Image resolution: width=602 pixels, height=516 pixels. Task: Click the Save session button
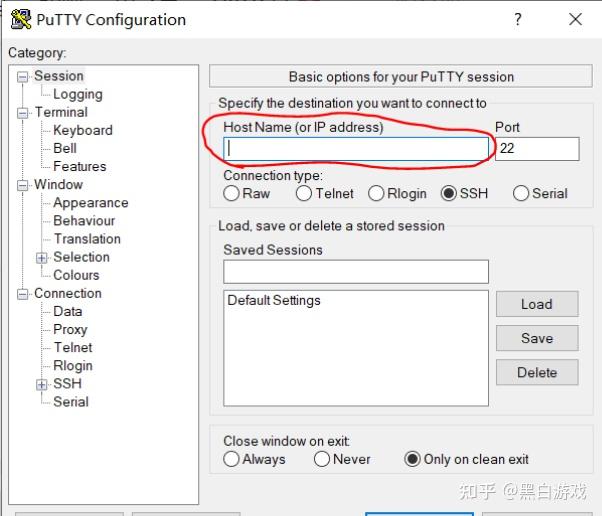tap(537, 338)
